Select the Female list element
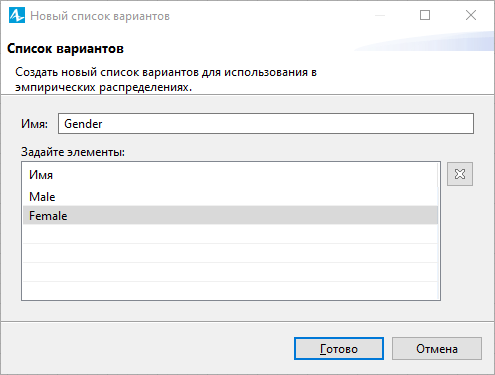The width and height of the screenshot is (495, 375). [x=230, y=215]
